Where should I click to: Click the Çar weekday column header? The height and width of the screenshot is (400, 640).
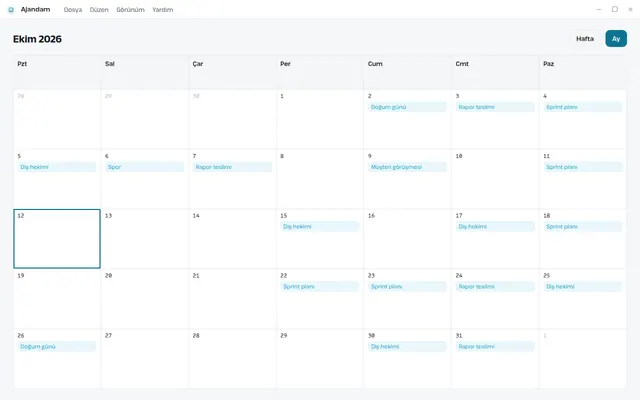[x=232, y=72]
